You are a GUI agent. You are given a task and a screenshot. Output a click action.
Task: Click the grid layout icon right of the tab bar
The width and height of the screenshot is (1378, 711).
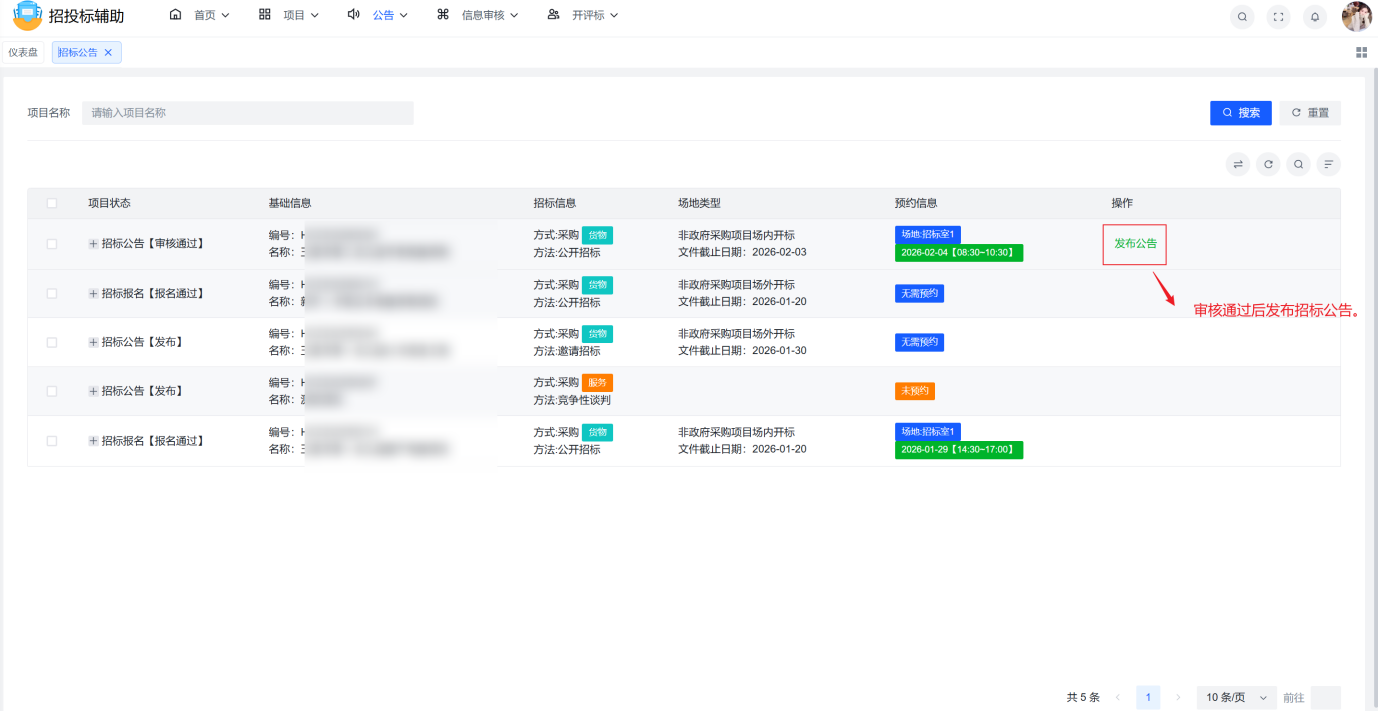pos(1361,51)
